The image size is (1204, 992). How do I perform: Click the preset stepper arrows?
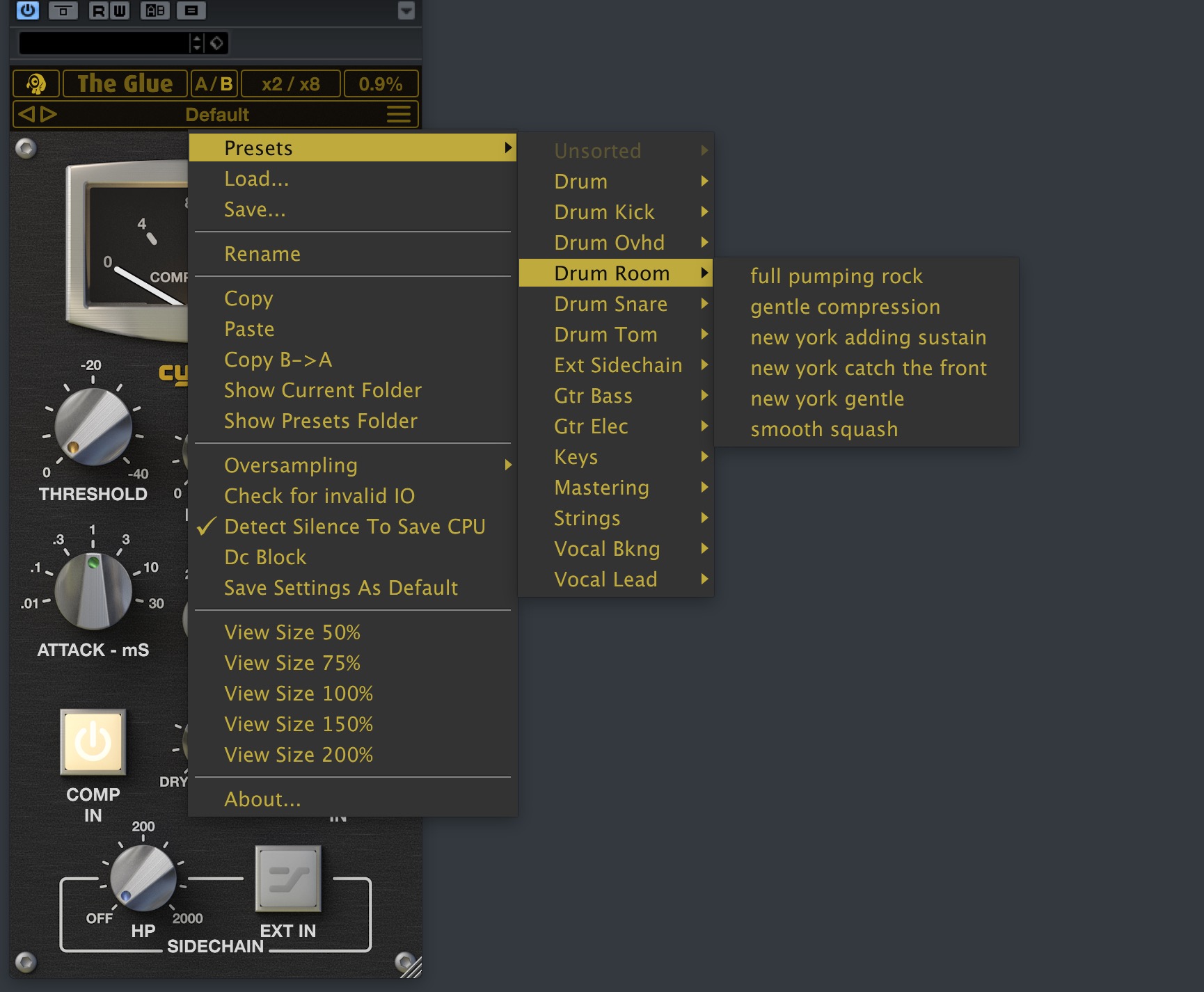click(x=198, y=43)
